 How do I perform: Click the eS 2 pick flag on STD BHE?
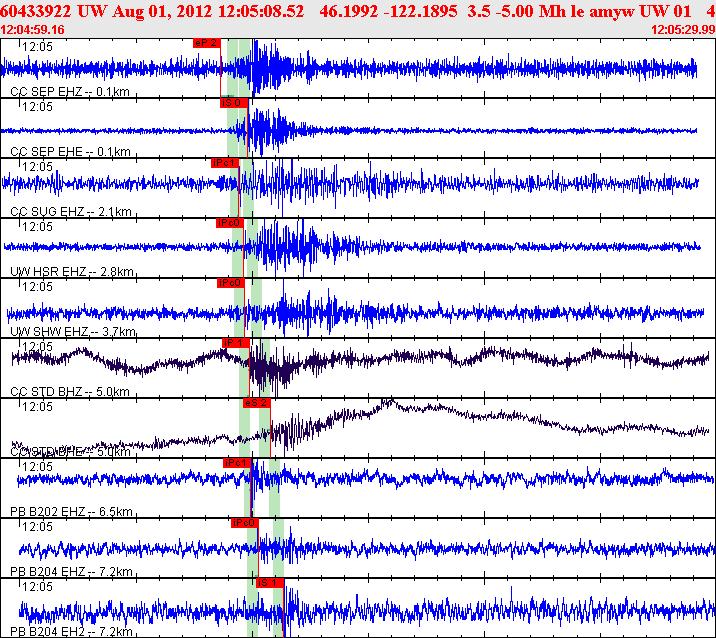click(x=257, y=403)
